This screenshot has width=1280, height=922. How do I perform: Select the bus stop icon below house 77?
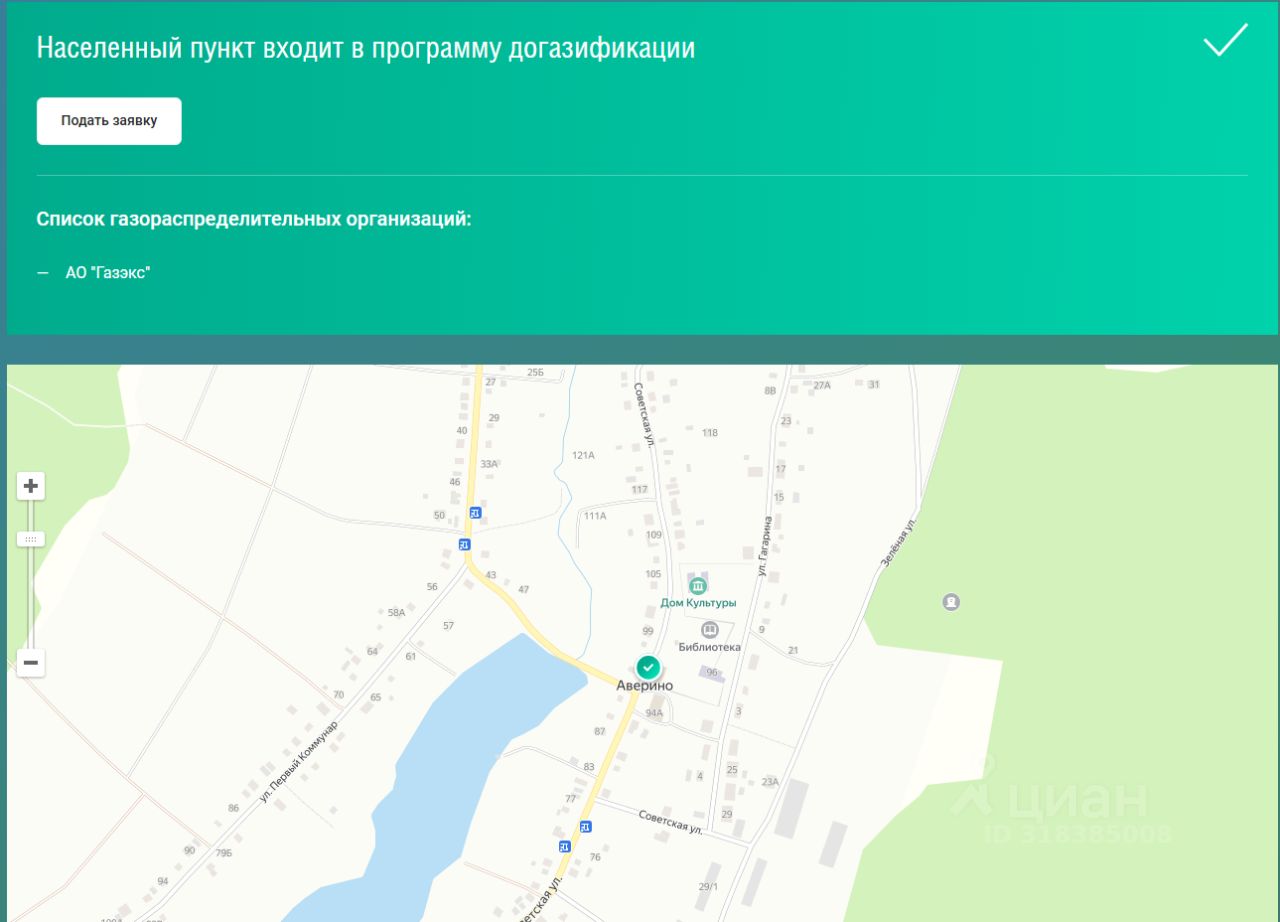pyautogui.click(x=585, y=826)
